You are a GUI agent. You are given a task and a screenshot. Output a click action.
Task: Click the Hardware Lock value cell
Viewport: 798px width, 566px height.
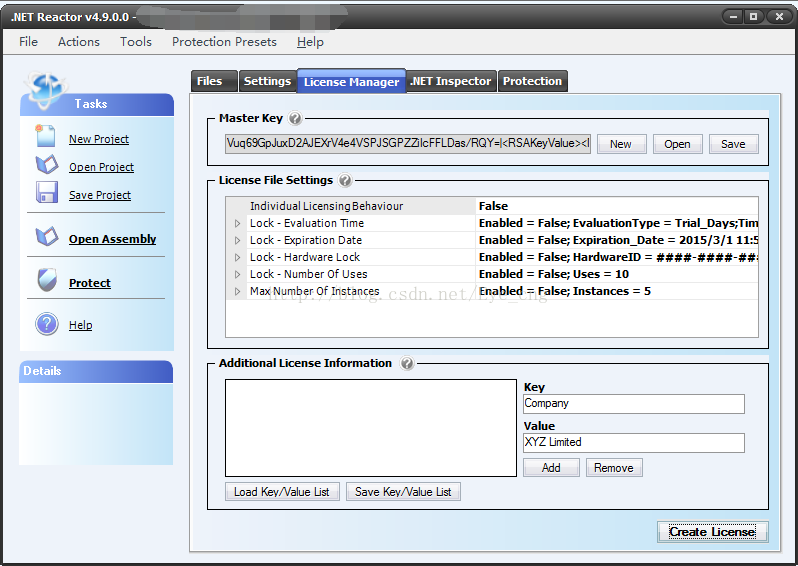point(617,258)
